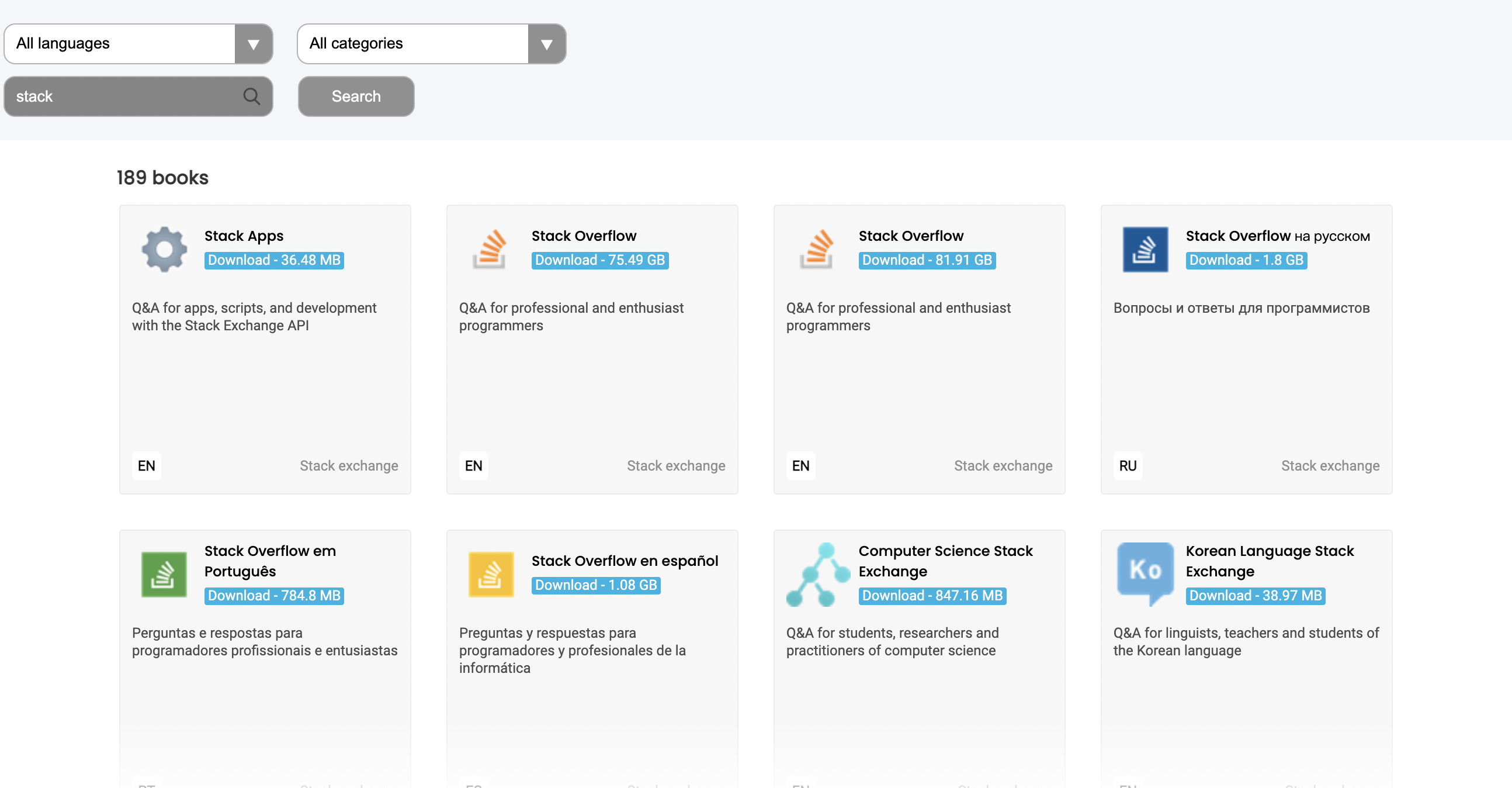1512x788 pixels.
Task: Download Stack Overflow на русском 1.8 GB
Action: (x=1246, y=260)
